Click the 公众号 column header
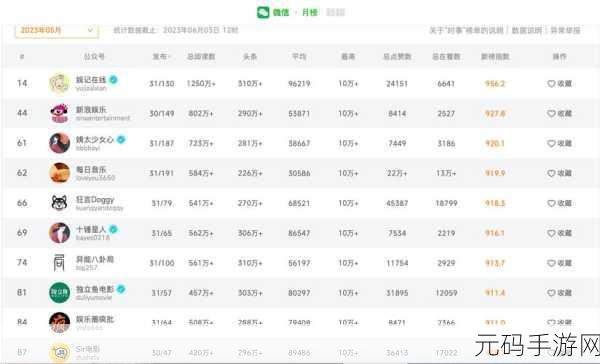 (x=94, y=57)
